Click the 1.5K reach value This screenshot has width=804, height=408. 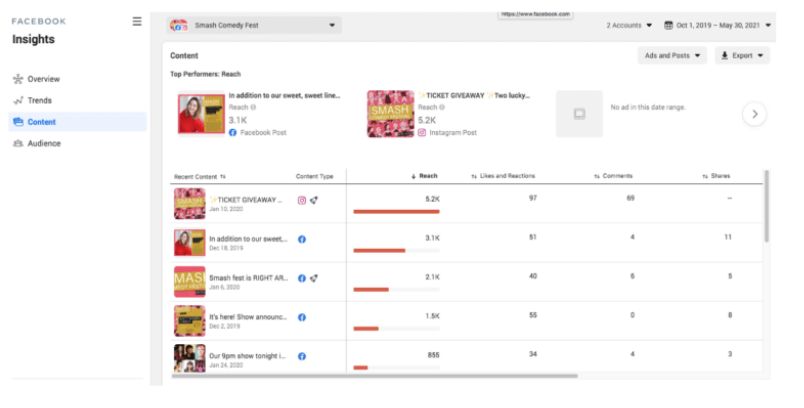432,316
